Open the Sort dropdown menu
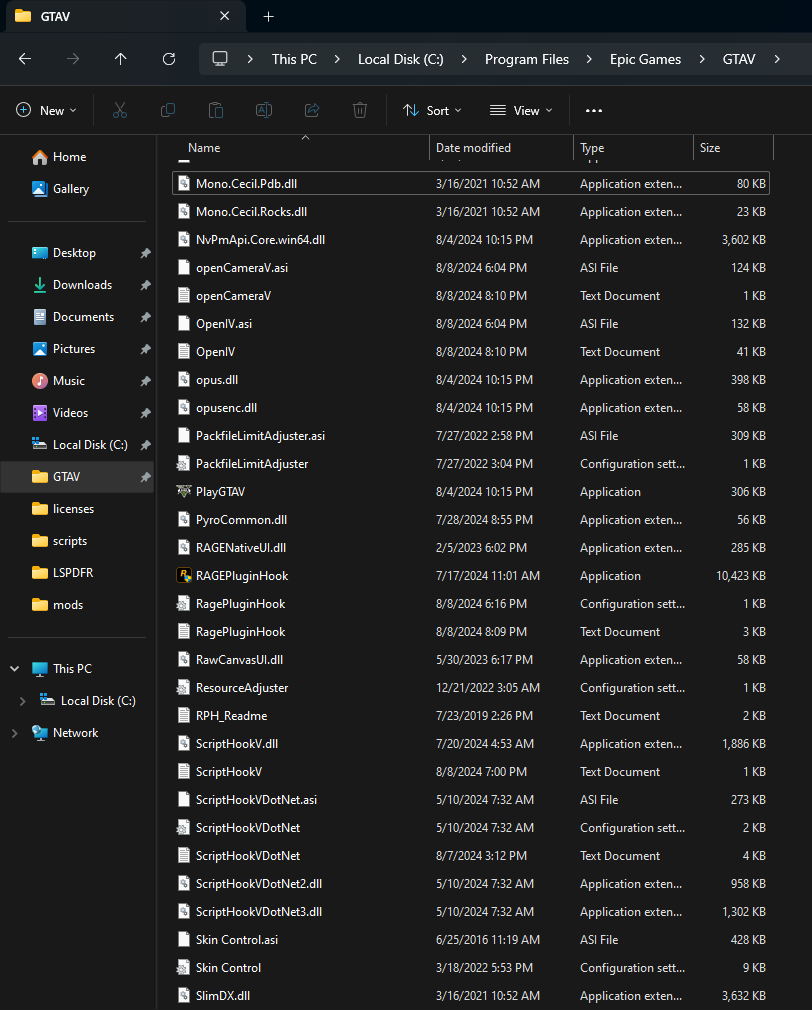This screenshot has width=812, height=1010. coord(432,110)
